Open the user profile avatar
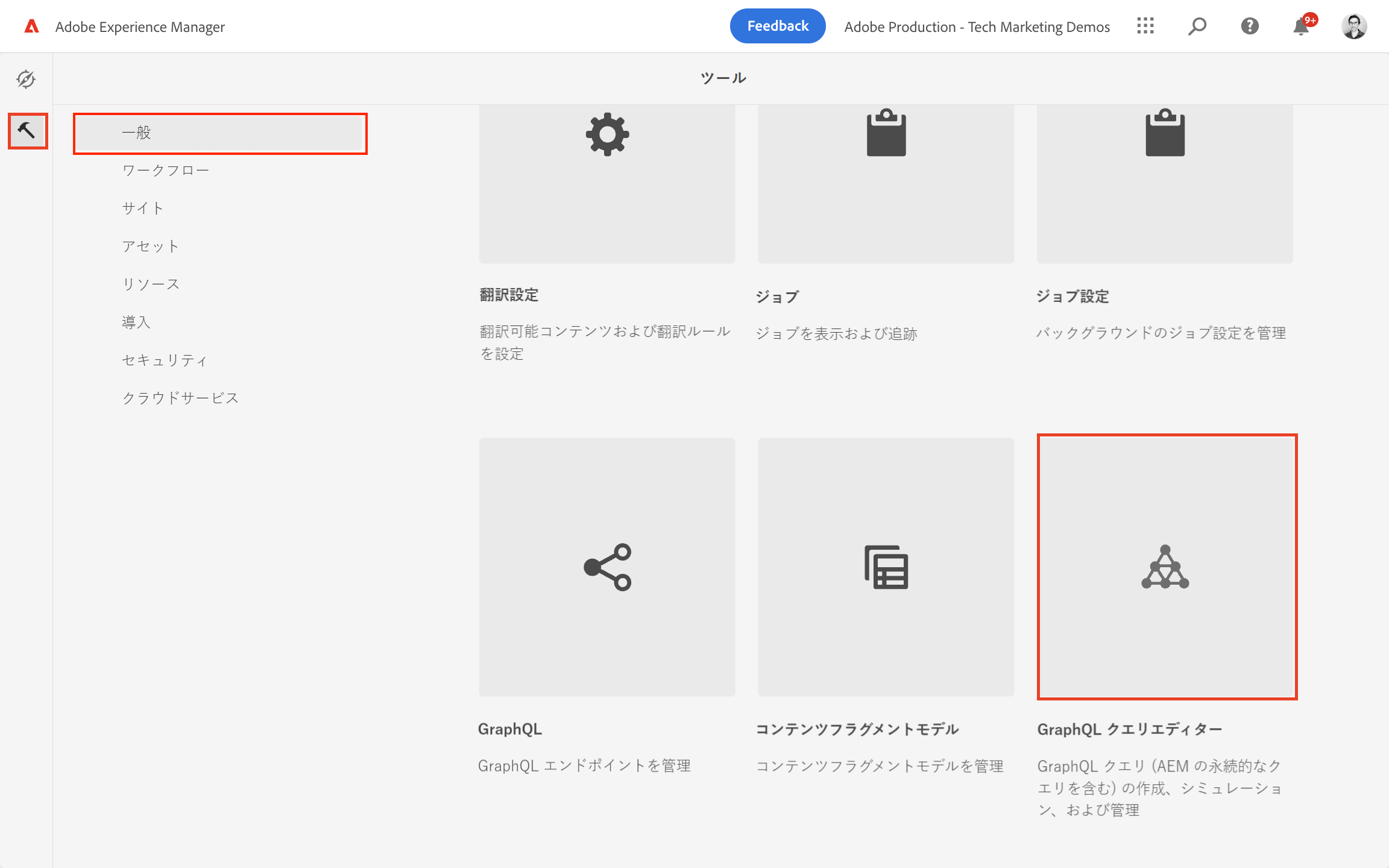 click(x=1353, y=27)
